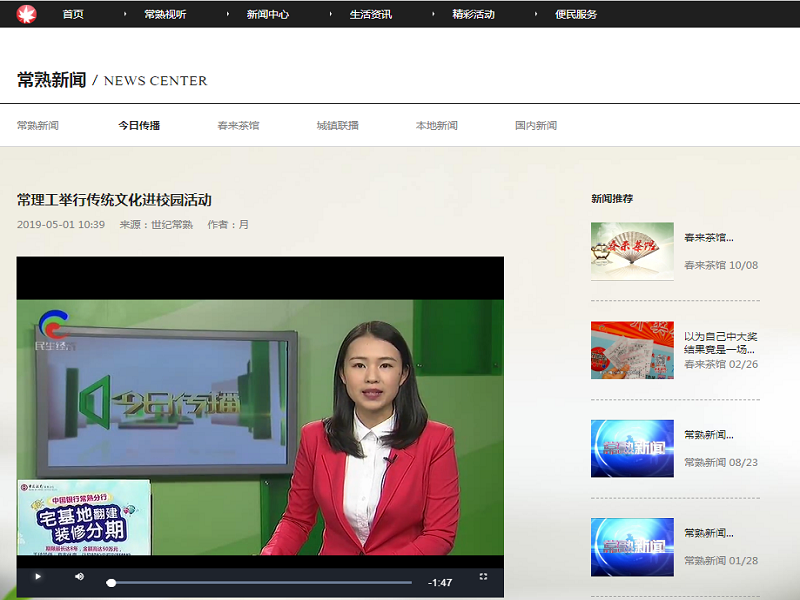Viewport: 800px width, 600px height.
Task: Open 春来茶馆 fan thumbnail dated 10/08
Action: pos(632,251)
